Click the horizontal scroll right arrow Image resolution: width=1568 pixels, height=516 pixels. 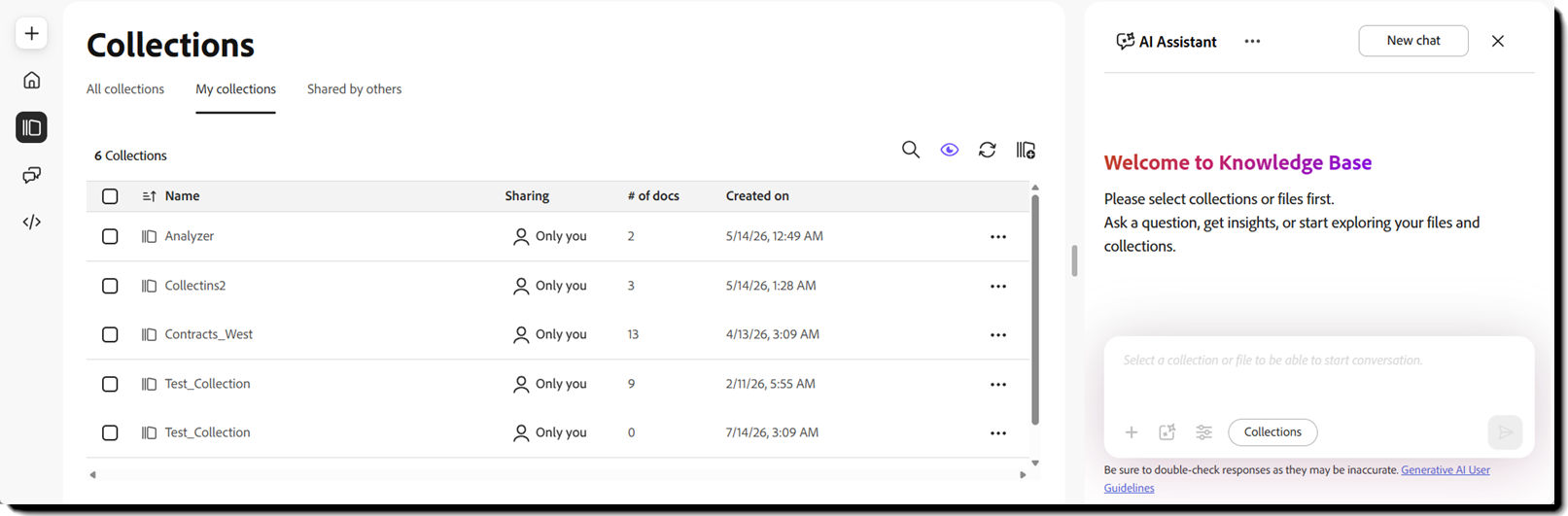point(1023,475)
